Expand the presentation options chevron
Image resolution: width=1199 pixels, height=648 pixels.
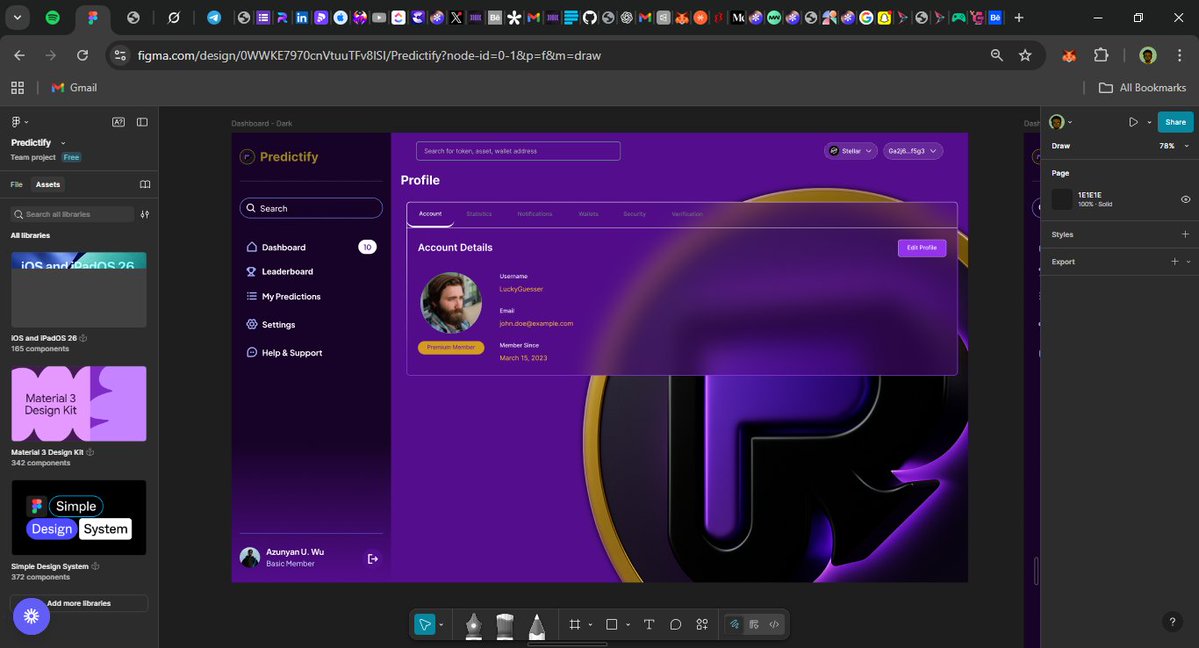click(x=1149, y=122)
